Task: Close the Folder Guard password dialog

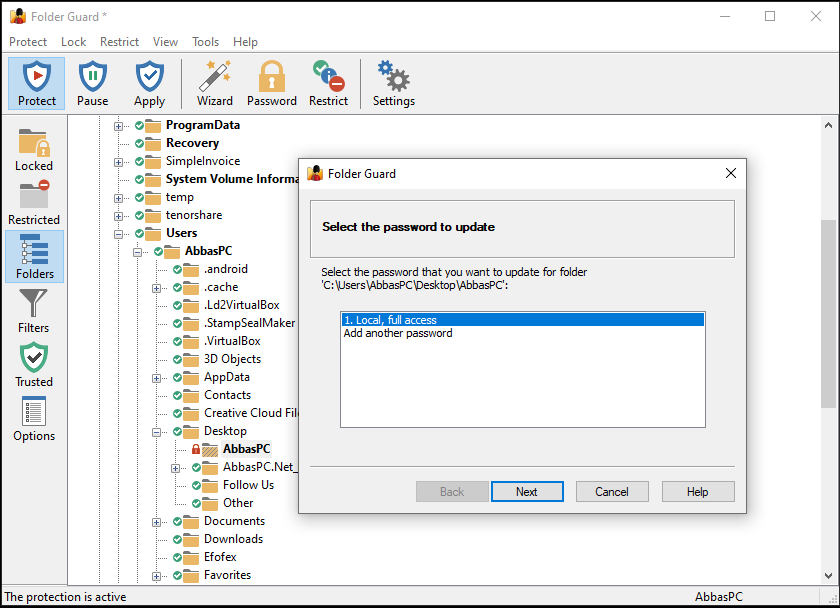Action: (x=731, y=173)
